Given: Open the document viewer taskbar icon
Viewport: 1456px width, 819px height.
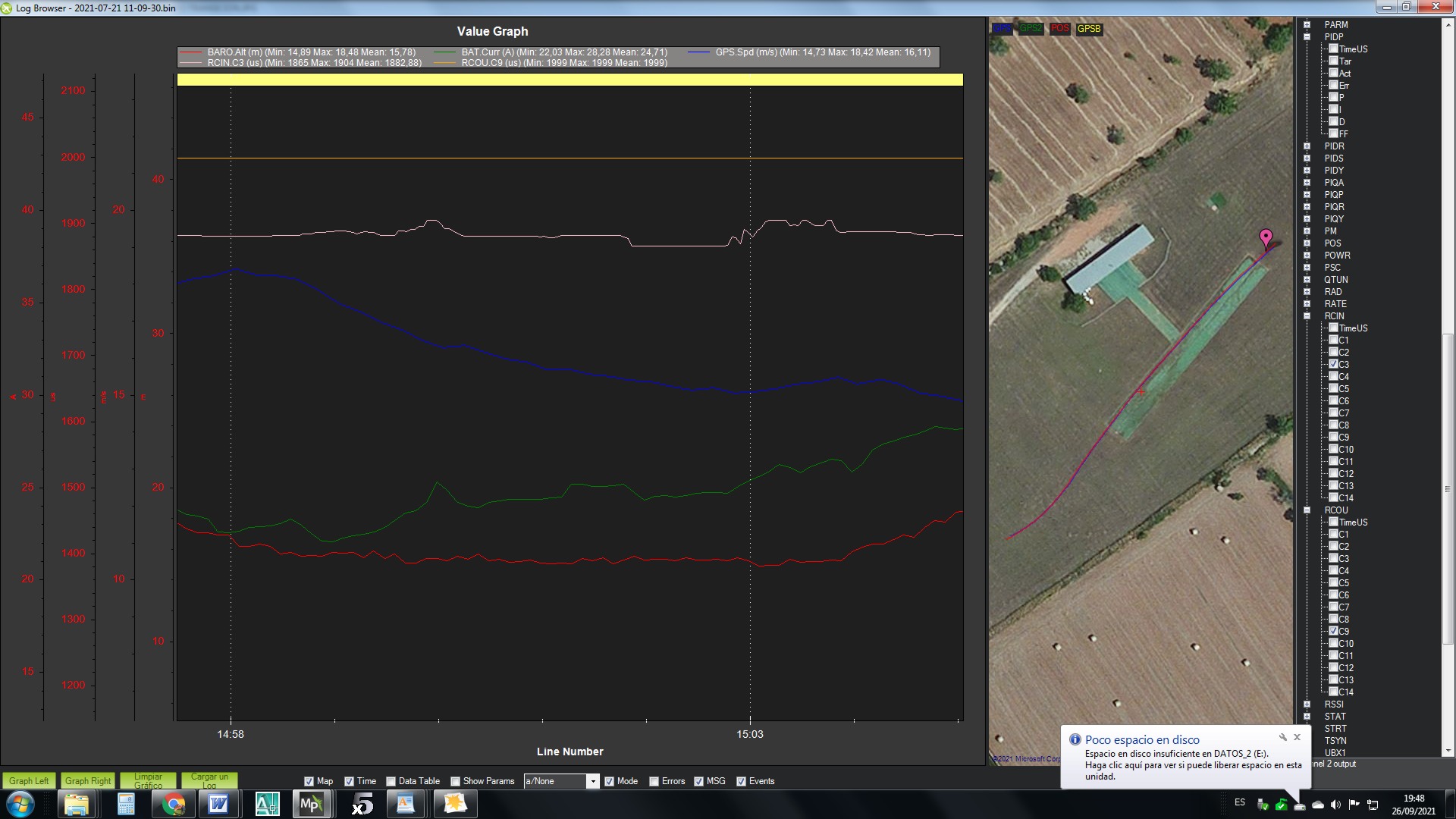Looking at the screenshot, I should pyautogui.click(x=406, y=804).
